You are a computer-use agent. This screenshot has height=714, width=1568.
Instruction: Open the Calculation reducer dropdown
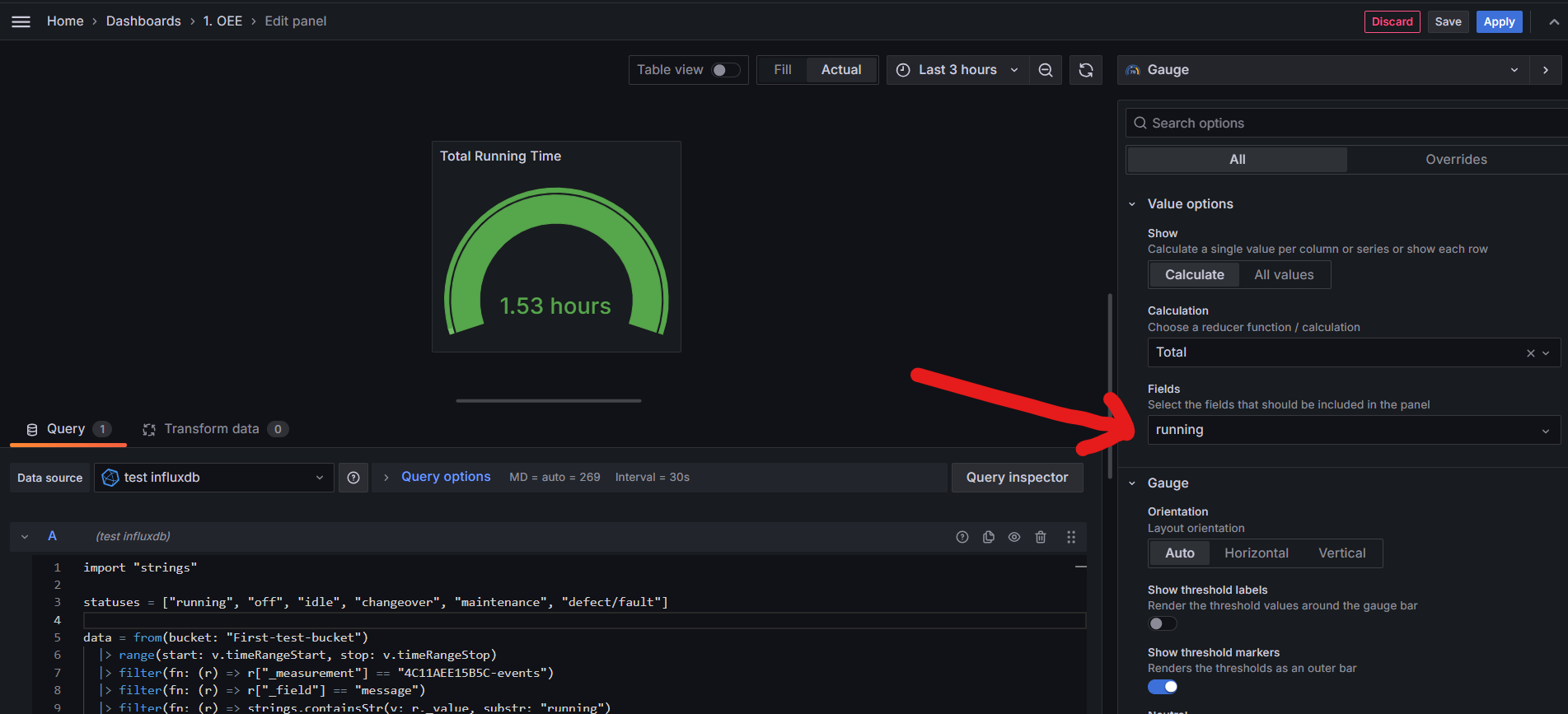point(1354,352)
